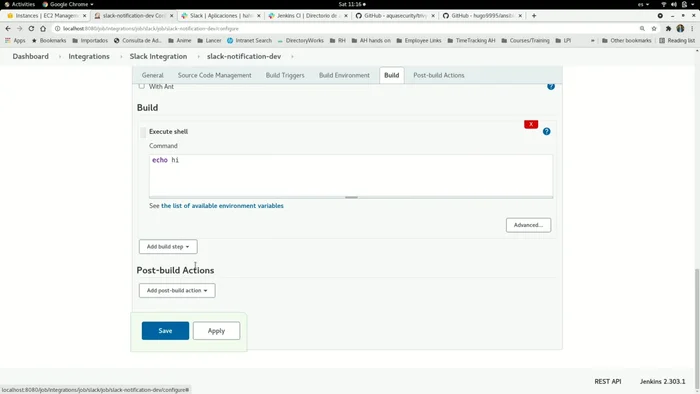Image resolution: width=700 pixels, height=394 pixels.
Task: Reload the current page
Action: 31,29
